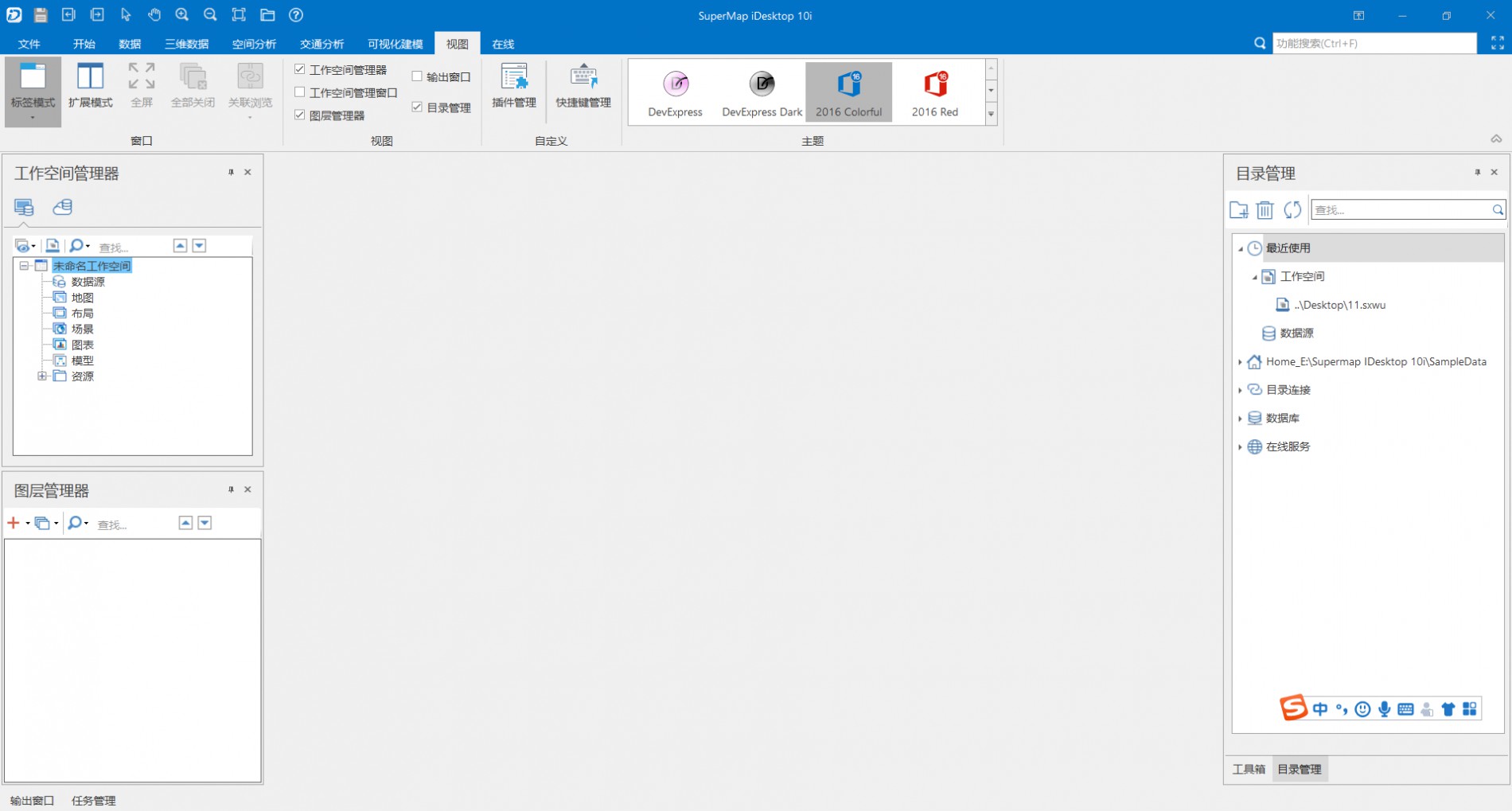
Task: Click the Save icon in quick access toolbar
Action: pyautogui.click(x=41, y=15)
